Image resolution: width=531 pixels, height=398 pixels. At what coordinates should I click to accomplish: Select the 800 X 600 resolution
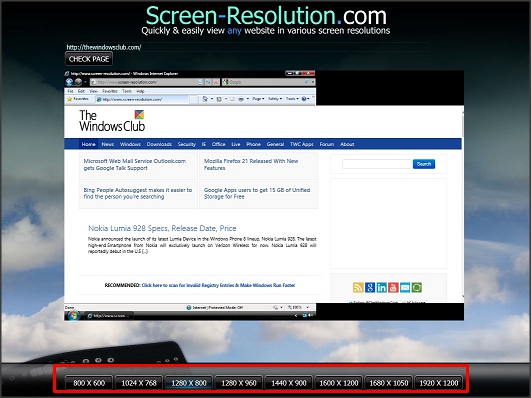coord(89,383)
